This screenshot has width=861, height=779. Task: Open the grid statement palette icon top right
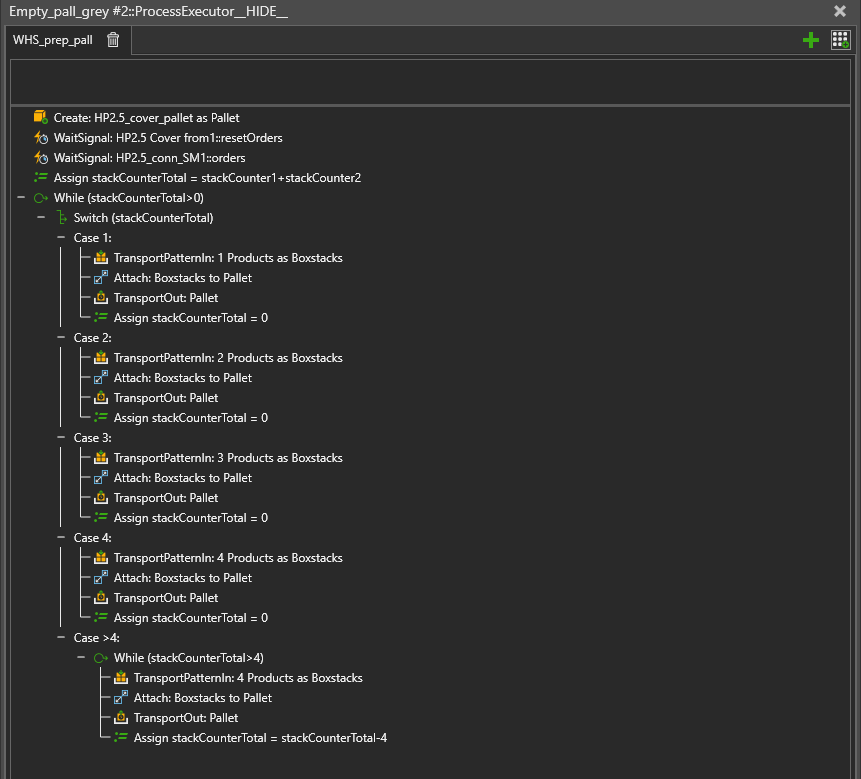point(841,40)
